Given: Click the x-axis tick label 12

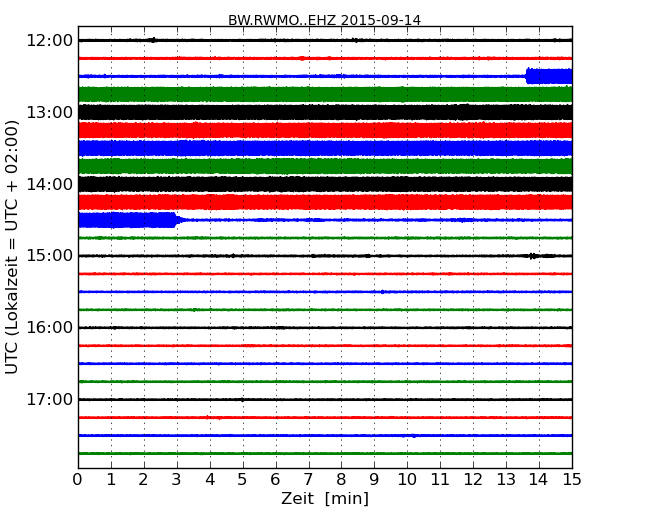Looking at the screenshot, I should (x=473, y=480).
